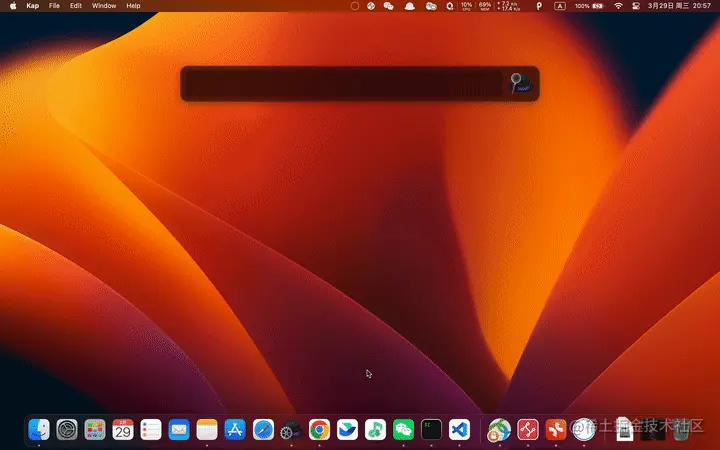Click the Kap recording circle in the menu bar
Image resolution: width=720 pixels, height=450 pixels.
355,6
